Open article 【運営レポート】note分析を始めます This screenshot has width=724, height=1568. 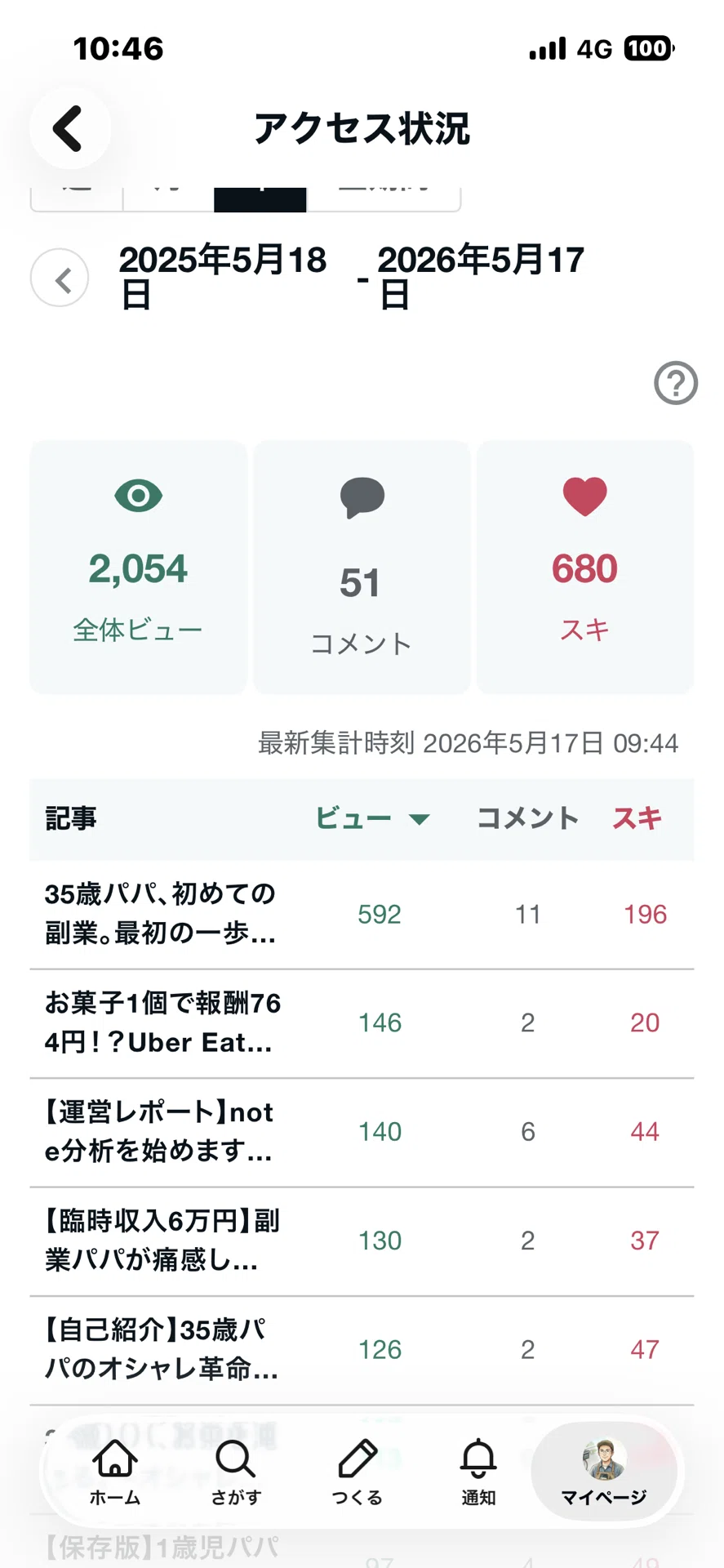click(362, 1132)
